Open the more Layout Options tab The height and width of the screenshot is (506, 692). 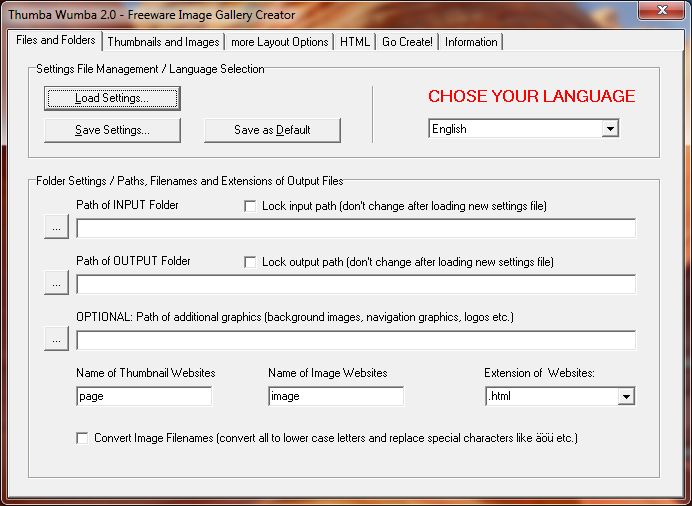pos(279,42)
